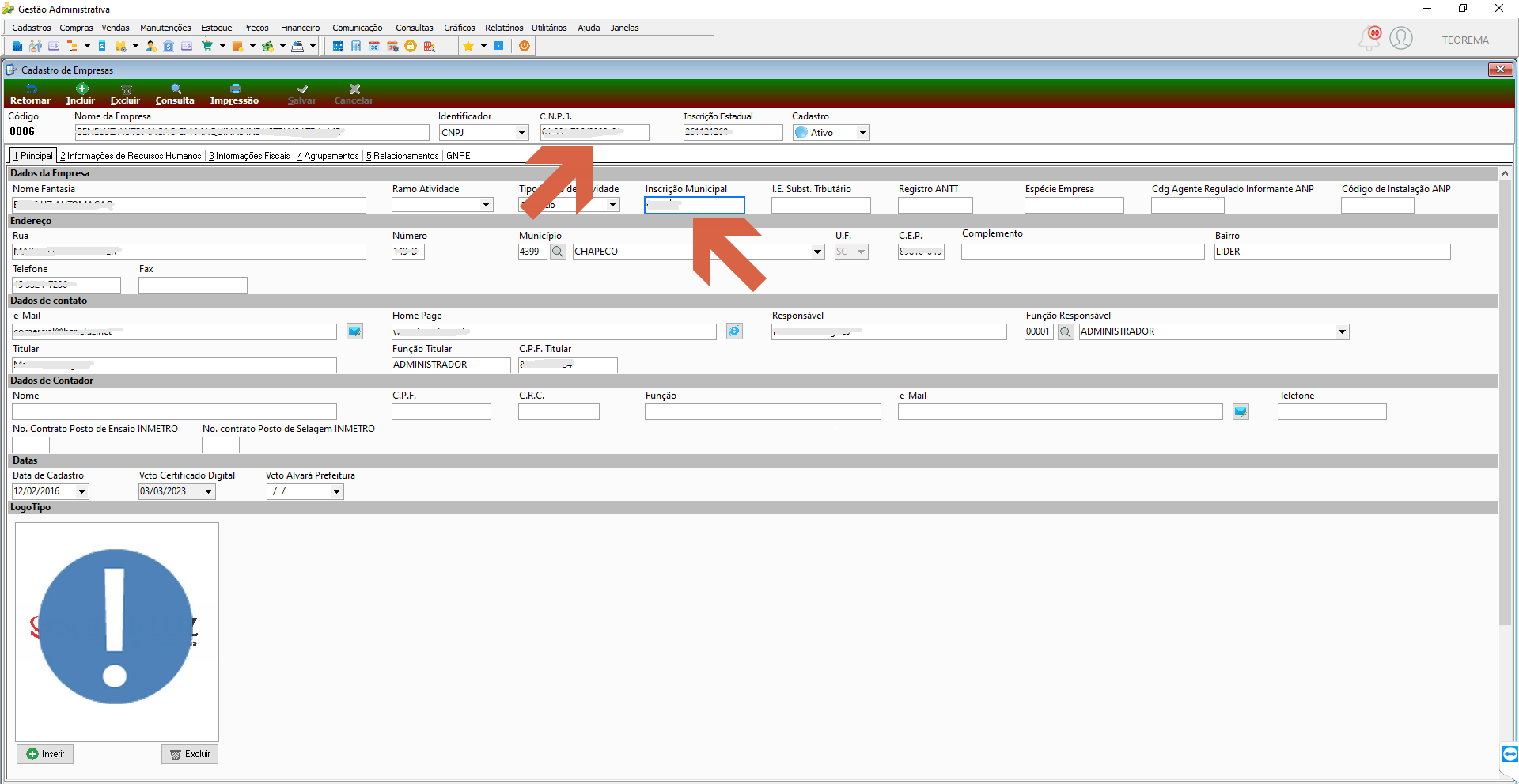Open Vcto Certificado Digital date dropdown
1519x784 pixels.
tap(208, 491)
